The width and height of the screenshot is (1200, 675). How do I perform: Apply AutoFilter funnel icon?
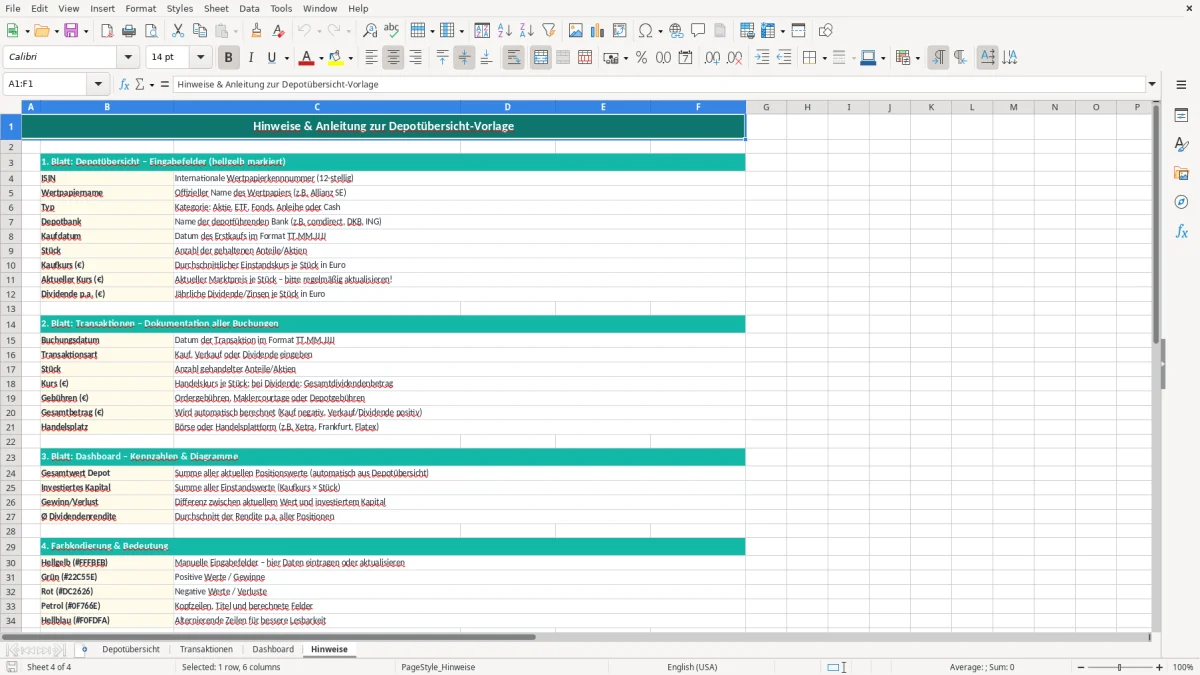548,31
